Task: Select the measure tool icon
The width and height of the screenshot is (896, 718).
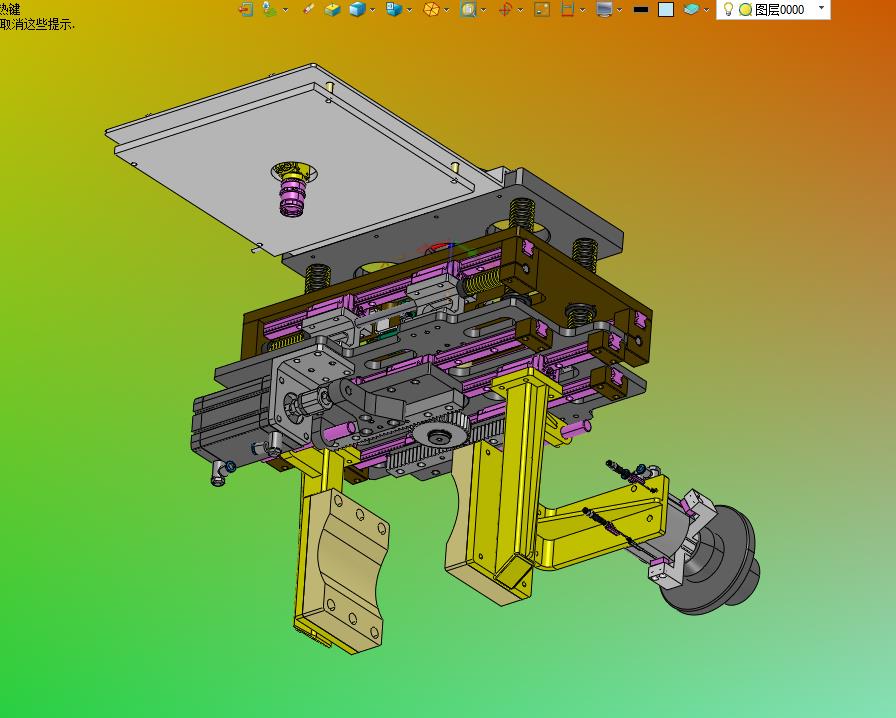Action: pos(308,9)
